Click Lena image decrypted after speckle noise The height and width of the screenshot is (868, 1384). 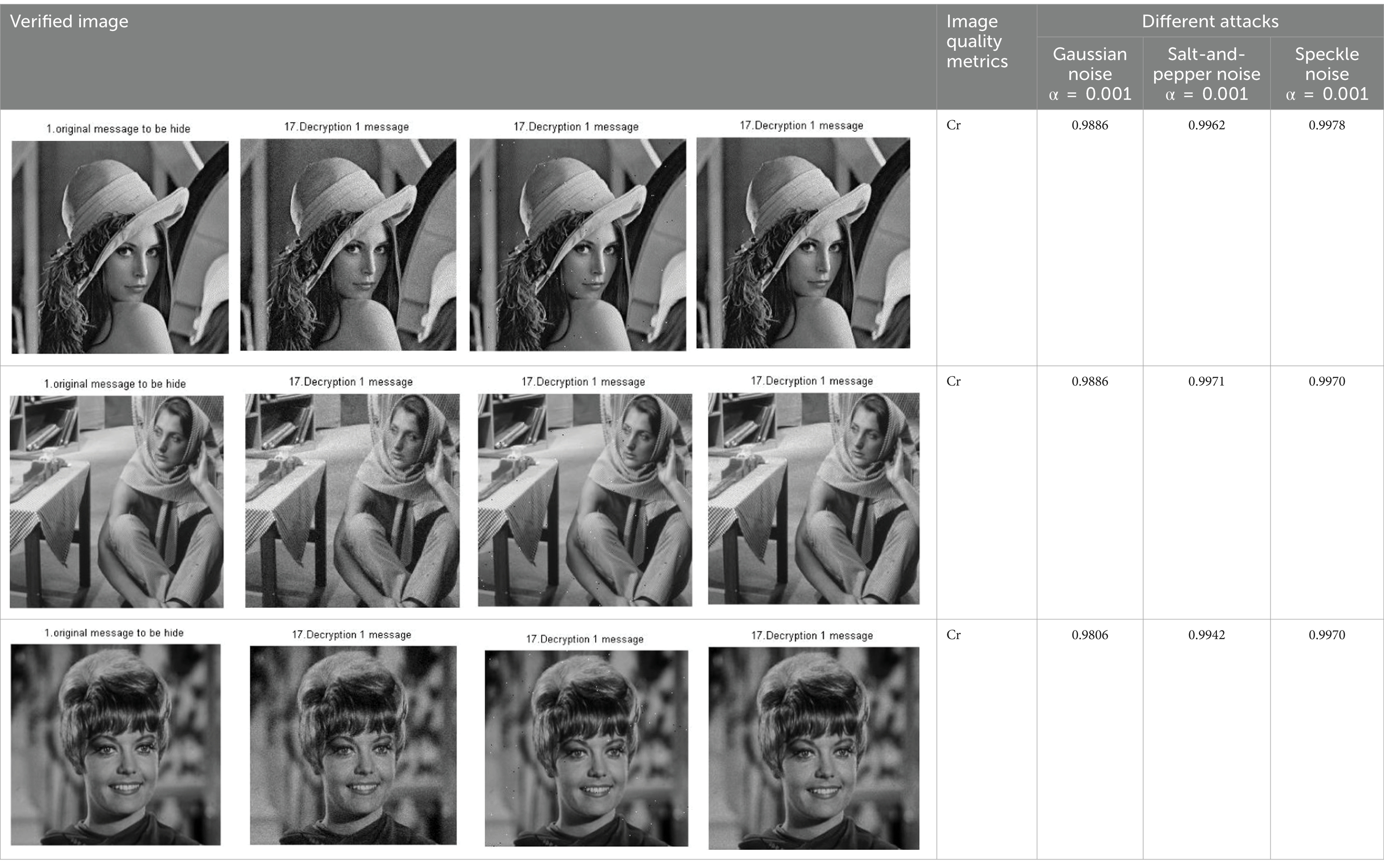(x=803, y=243)
